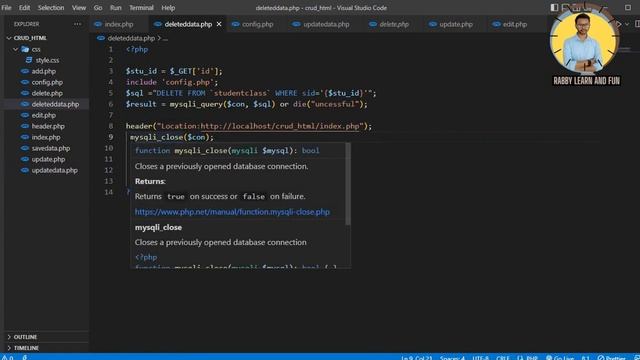Open the File menu
The image size is (640, 360).
point(7,8)
